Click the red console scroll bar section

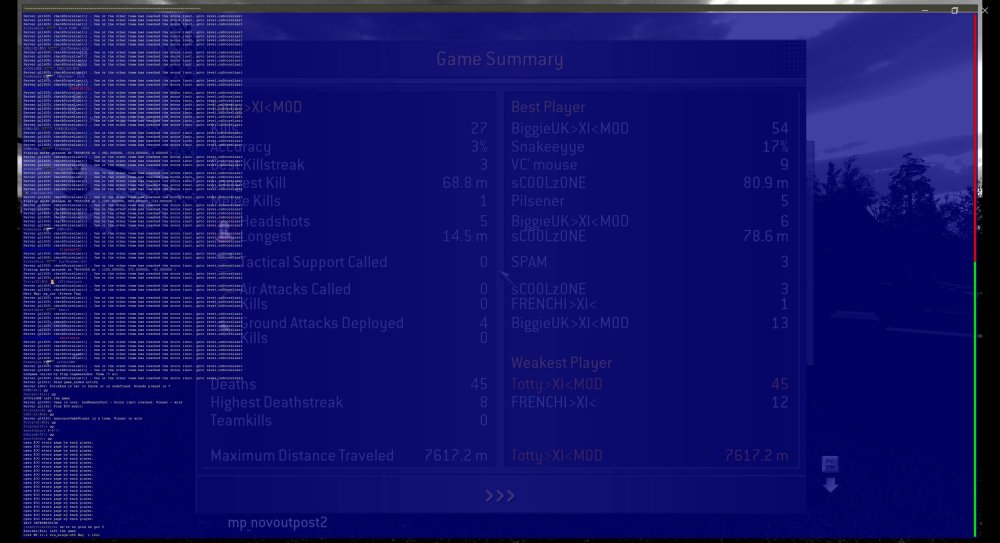pos(975,137)
